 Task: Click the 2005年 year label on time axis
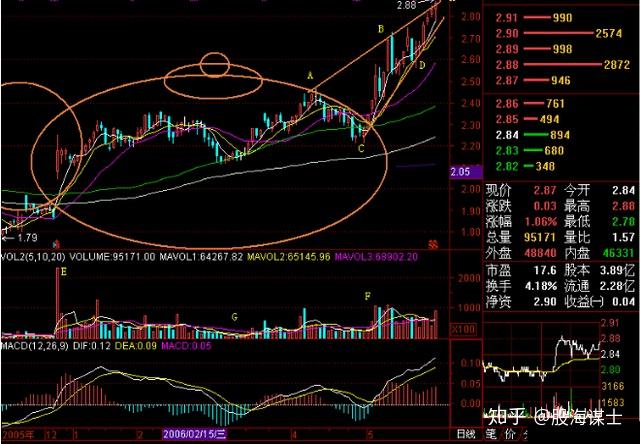pyautogui.click(x=18, y=434)
